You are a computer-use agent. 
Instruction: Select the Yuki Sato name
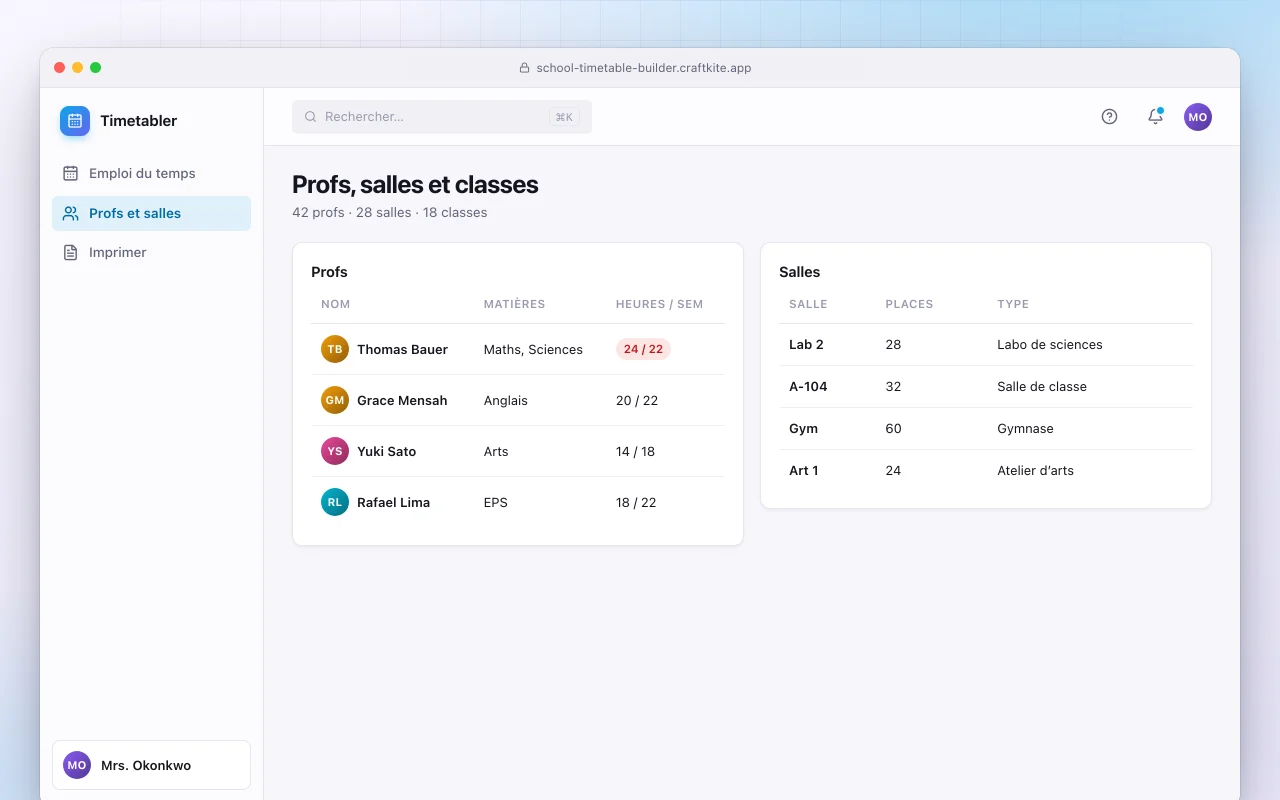[x=386, y=451]
